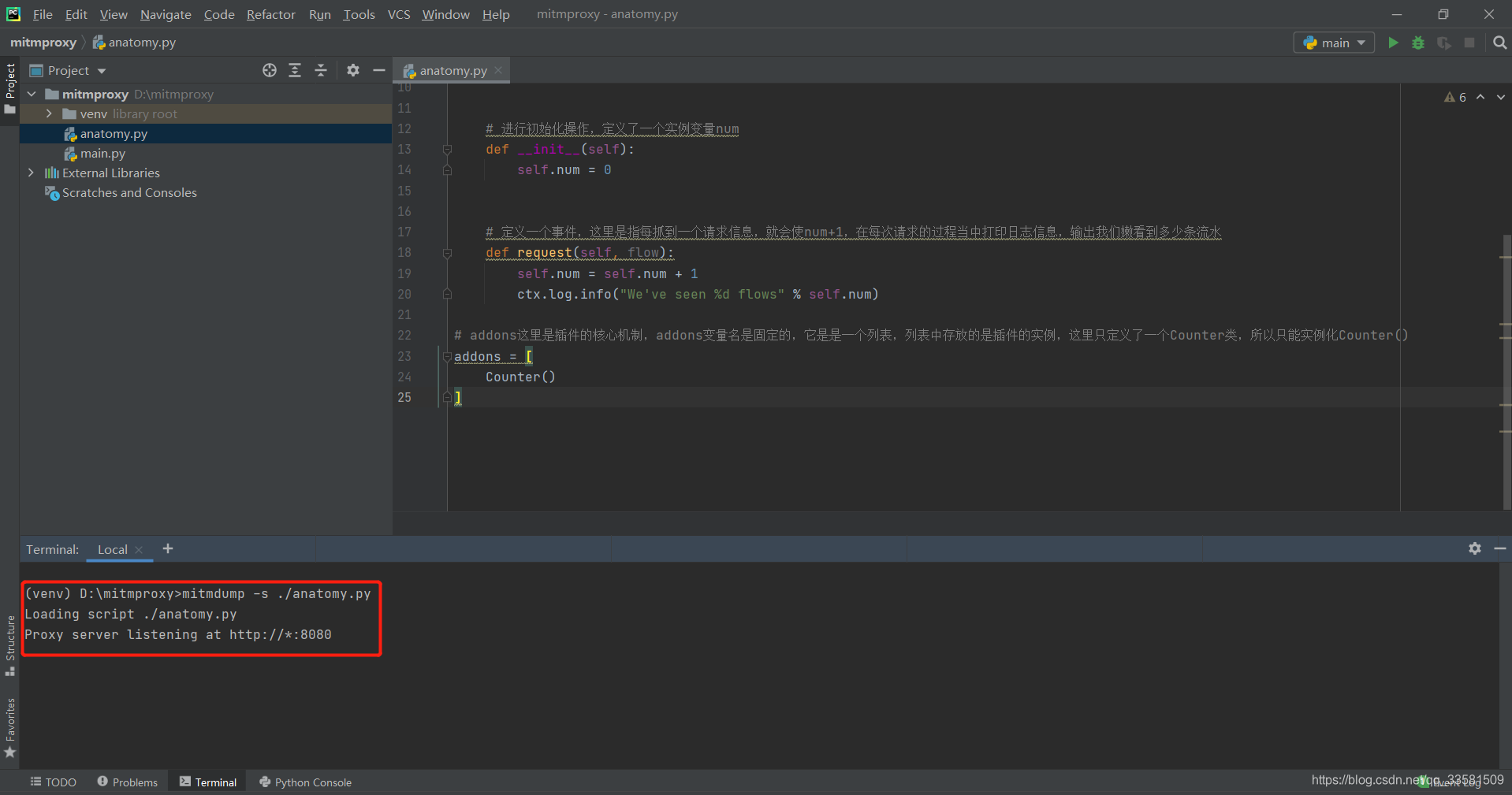Click mitmproxy breadcrumb in navigation bar
The width and height of the screenshot is (1512, 795).
(x=43, y=43)
